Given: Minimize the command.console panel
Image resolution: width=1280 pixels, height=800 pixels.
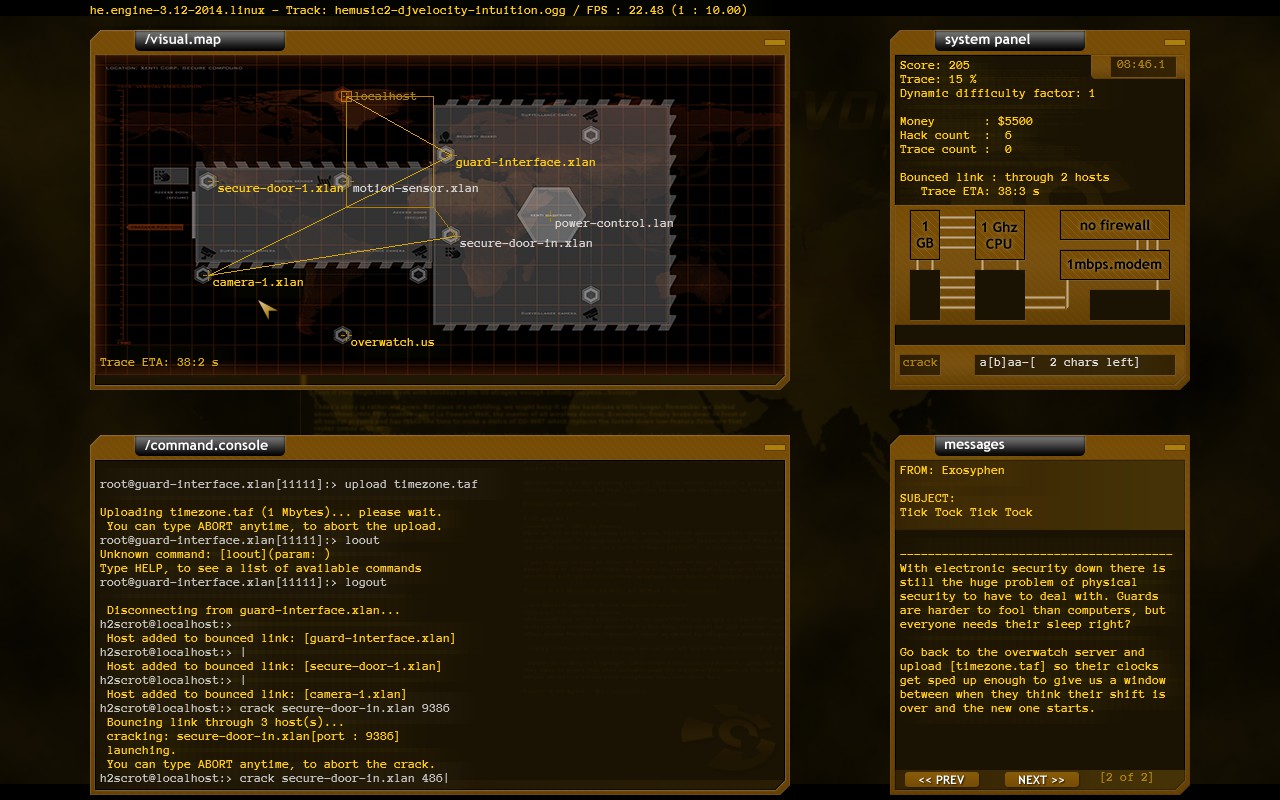Looking at the screenshot, I should click(773, 446).
